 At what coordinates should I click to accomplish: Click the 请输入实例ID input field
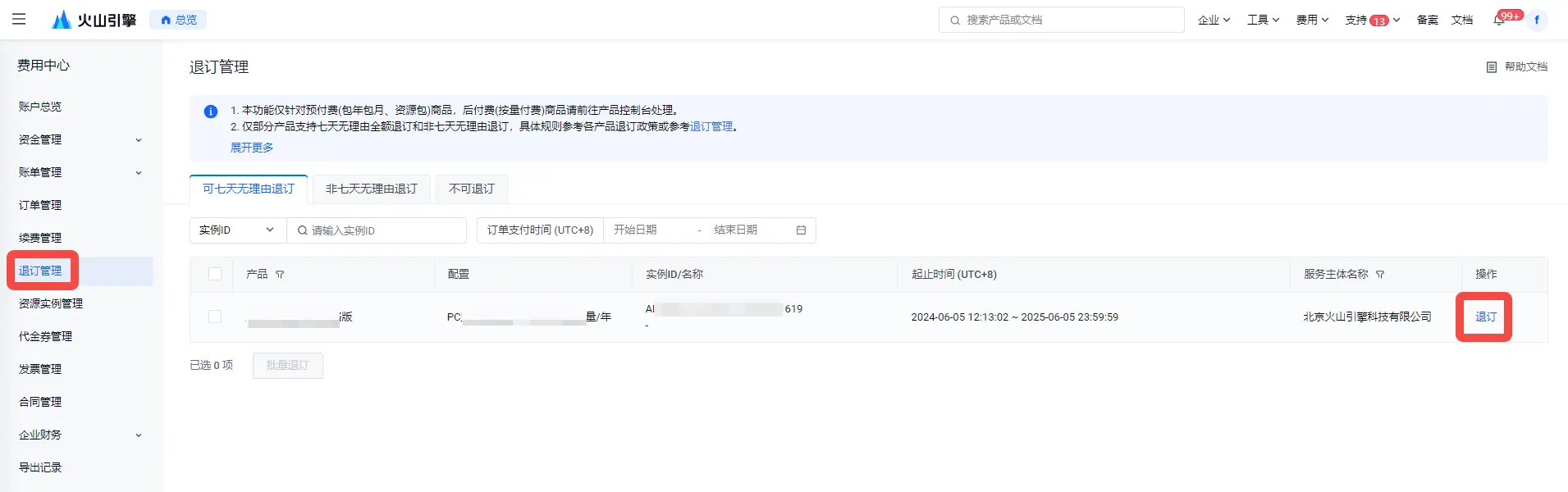click(377, 230)
